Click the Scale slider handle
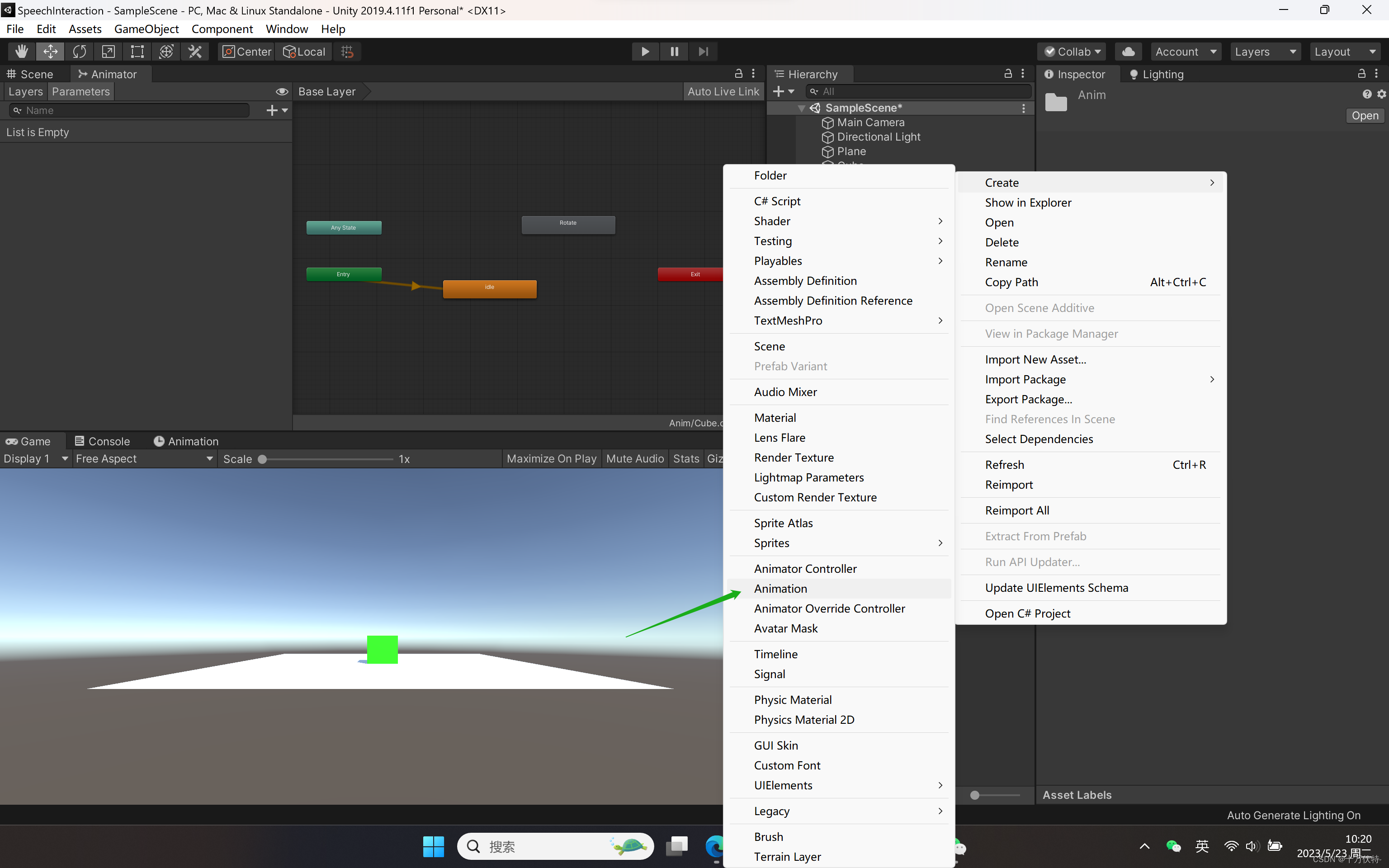 (x=262, y=459)
